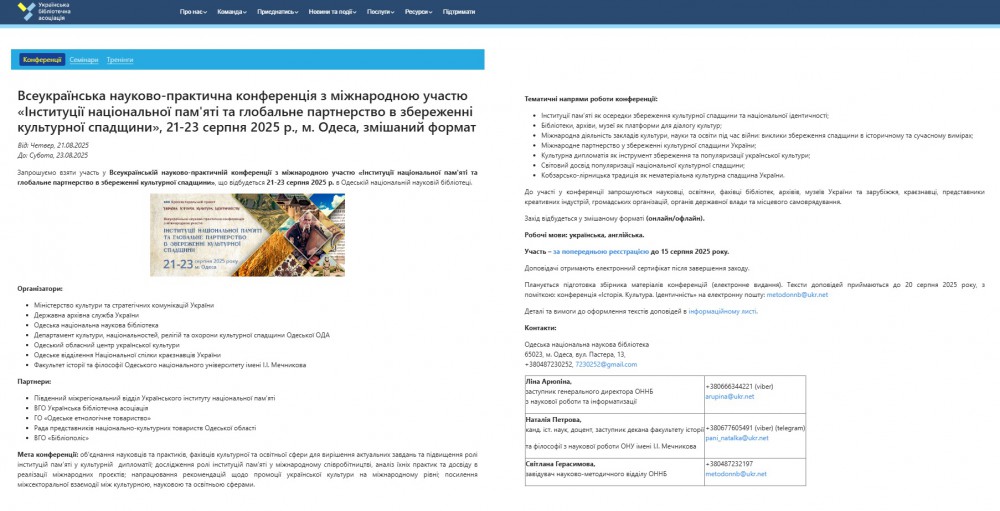Click metodonnb@ukr.net in Світлана Герасимова's row
1000x511 pixels.
(x=735, y=473)
